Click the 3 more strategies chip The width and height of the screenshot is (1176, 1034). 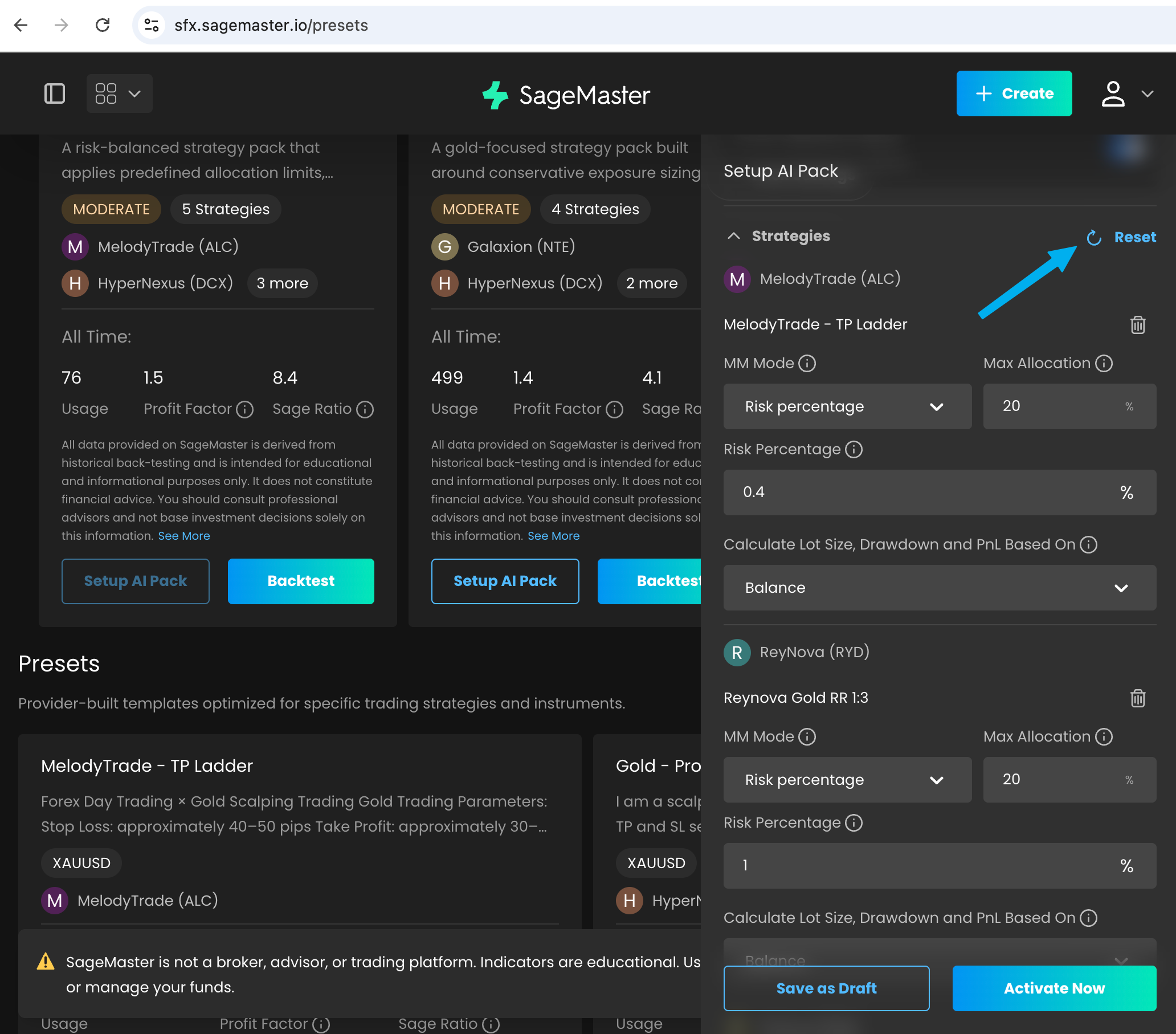coord(282,283)
